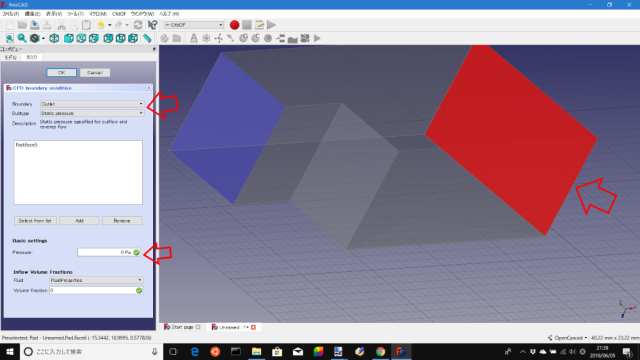Switch to the right view cube icon
Image resolution: width=640 pixels, height=360 pixels.
click(94, 38)
